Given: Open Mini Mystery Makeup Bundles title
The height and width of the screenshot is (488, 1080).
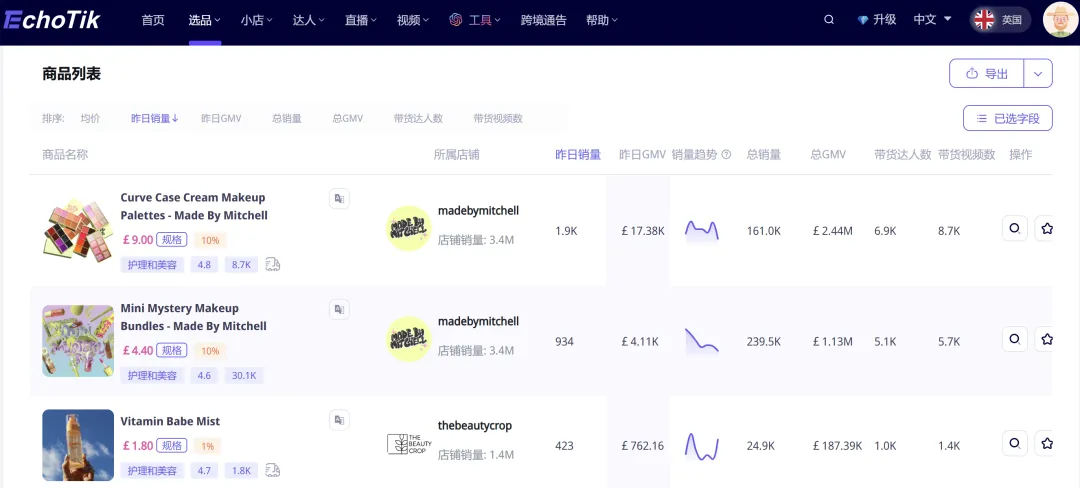Looking at the screenshot, I should pos(194,317).
